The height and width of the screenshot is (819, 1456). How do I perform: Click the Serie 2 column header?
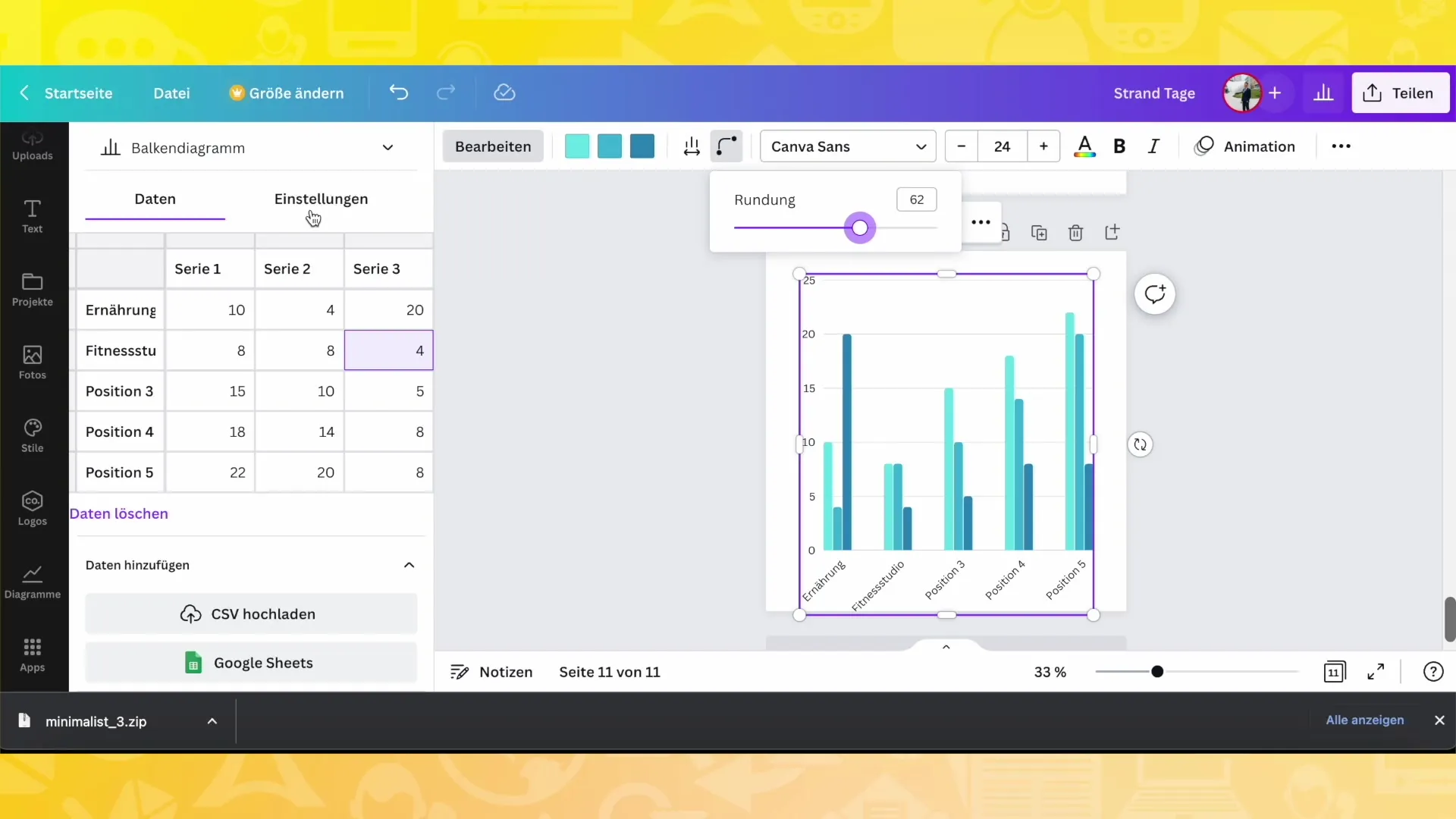click(299, 269)
